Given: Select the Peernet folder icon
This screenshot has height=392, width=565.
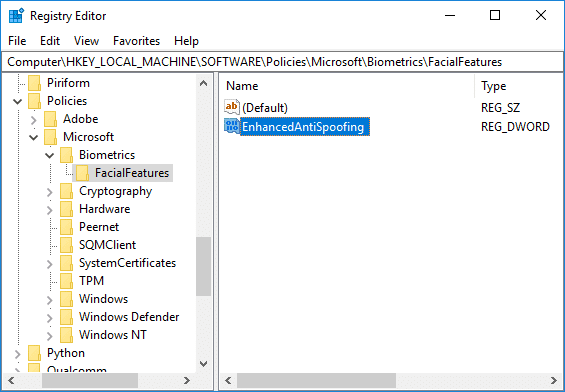Looking at the screenshot, I should point(67,227).
